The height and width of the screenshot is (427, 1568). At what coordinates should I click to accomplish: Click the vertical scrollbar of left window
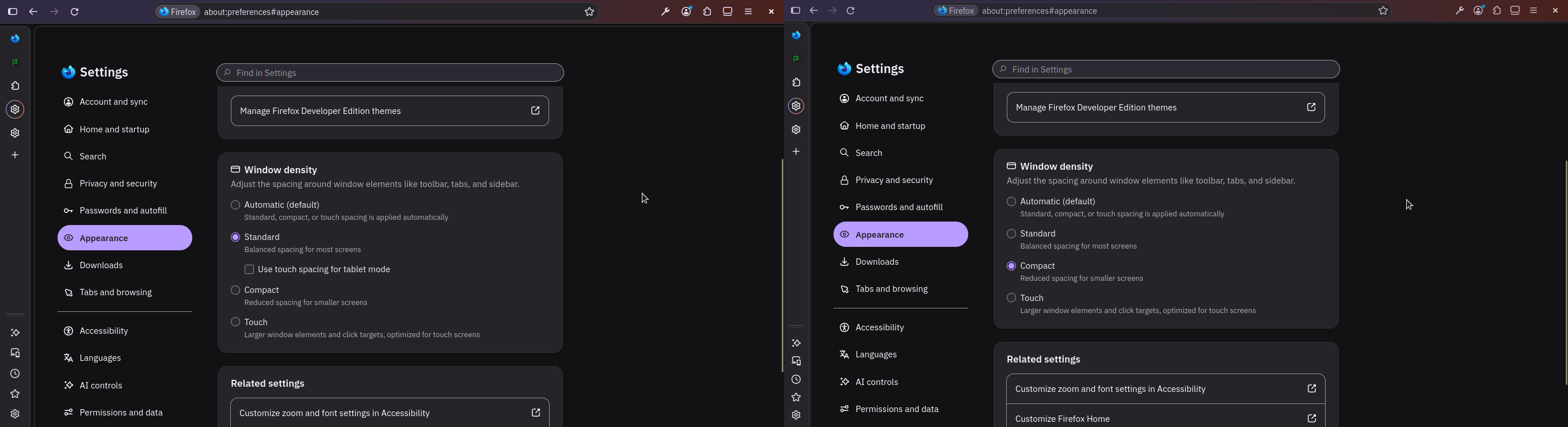[782, 265]
